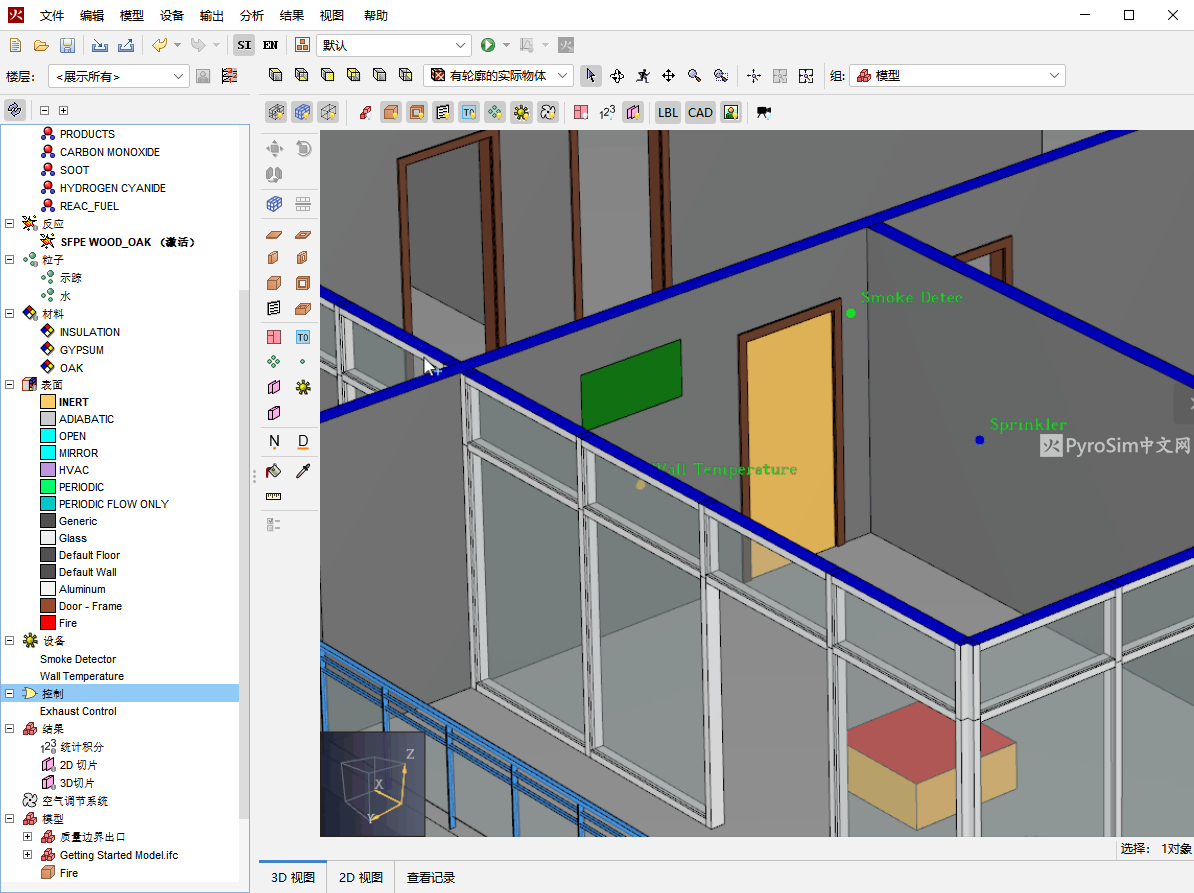Select the pan view tool

tap(669, 75)
